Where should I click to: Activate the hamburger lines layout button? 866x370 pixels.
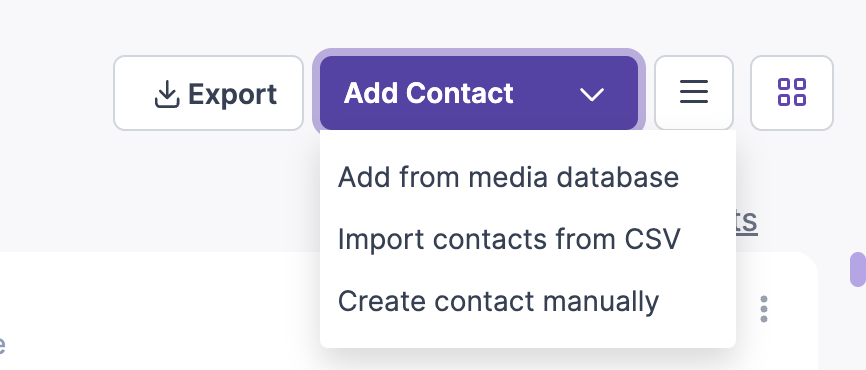(694, 93)
